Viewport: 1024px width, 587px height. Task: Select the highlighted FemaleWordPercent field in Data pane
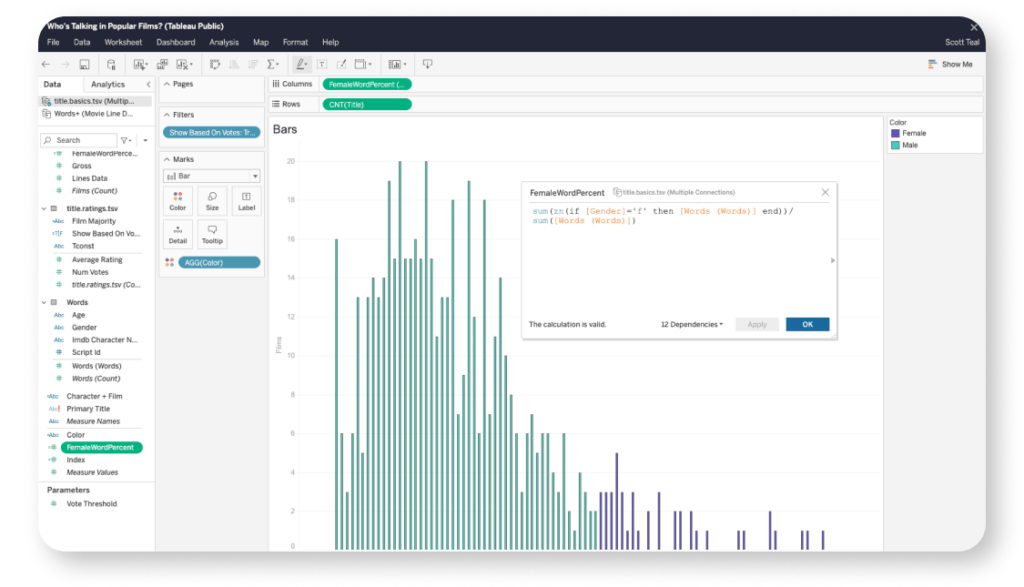point(101,447)
